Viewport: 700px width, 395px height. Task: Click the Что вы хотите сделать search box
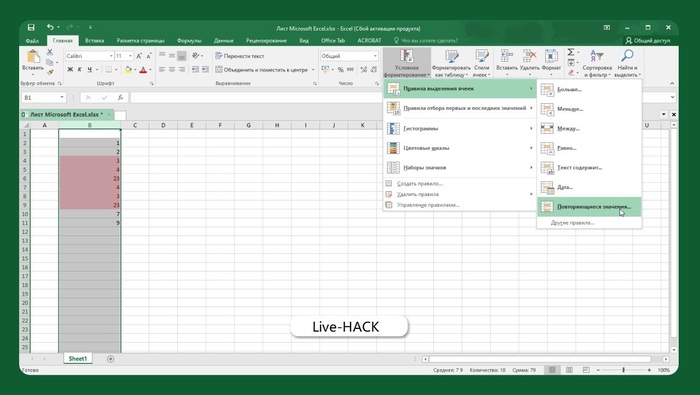point(425,41)
